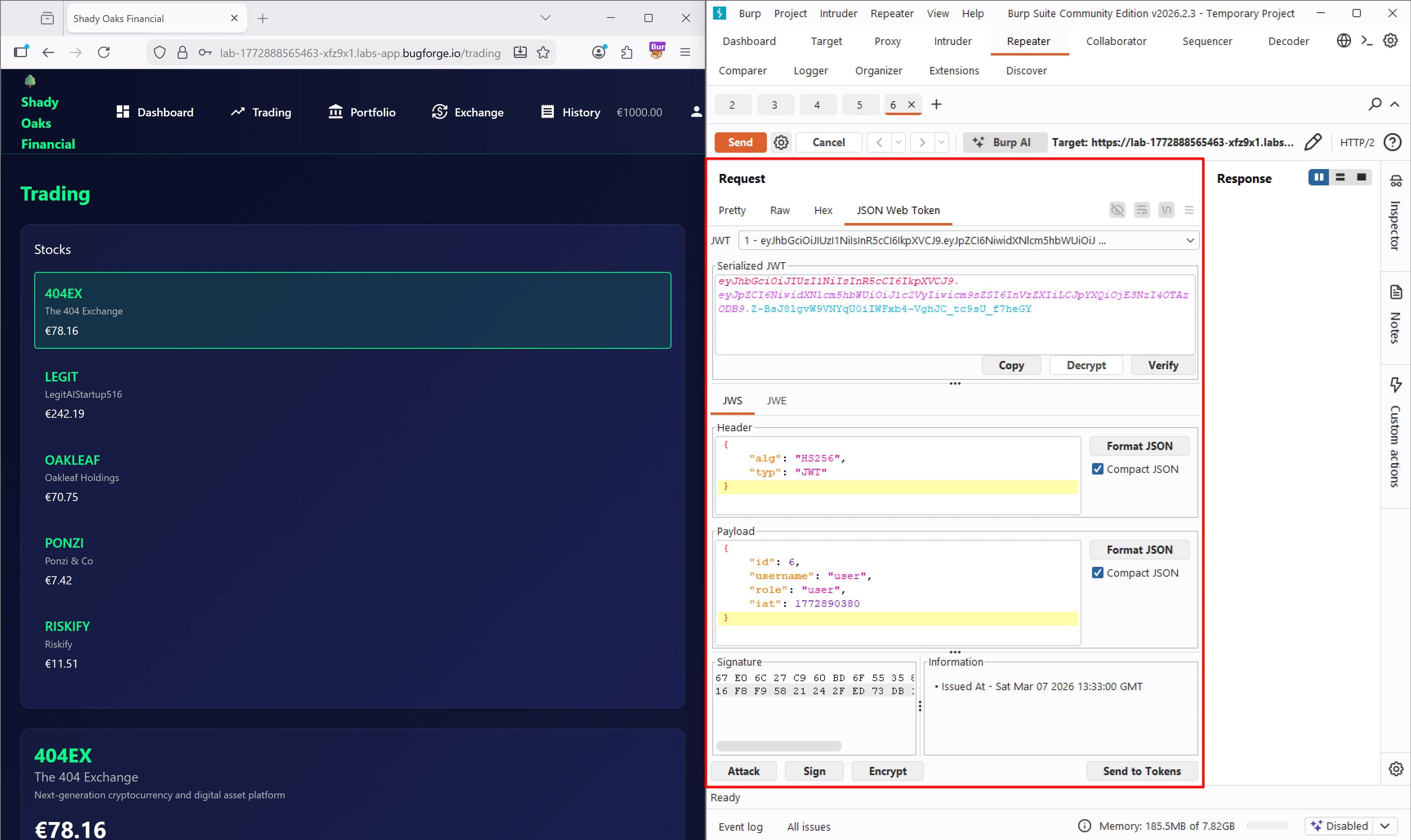Click the pencil icon to edit target

pos(1313,142)
